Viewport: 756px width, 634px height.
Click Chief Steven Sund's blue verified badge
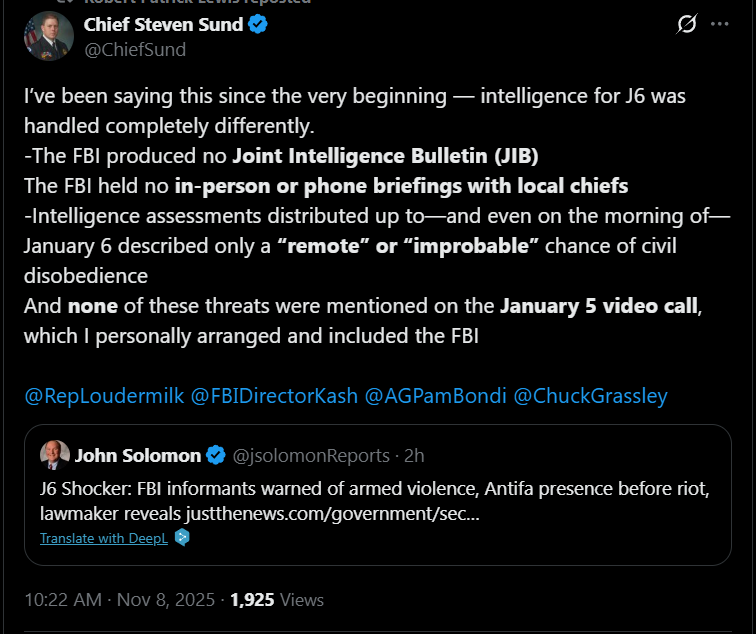pos(258,25)
